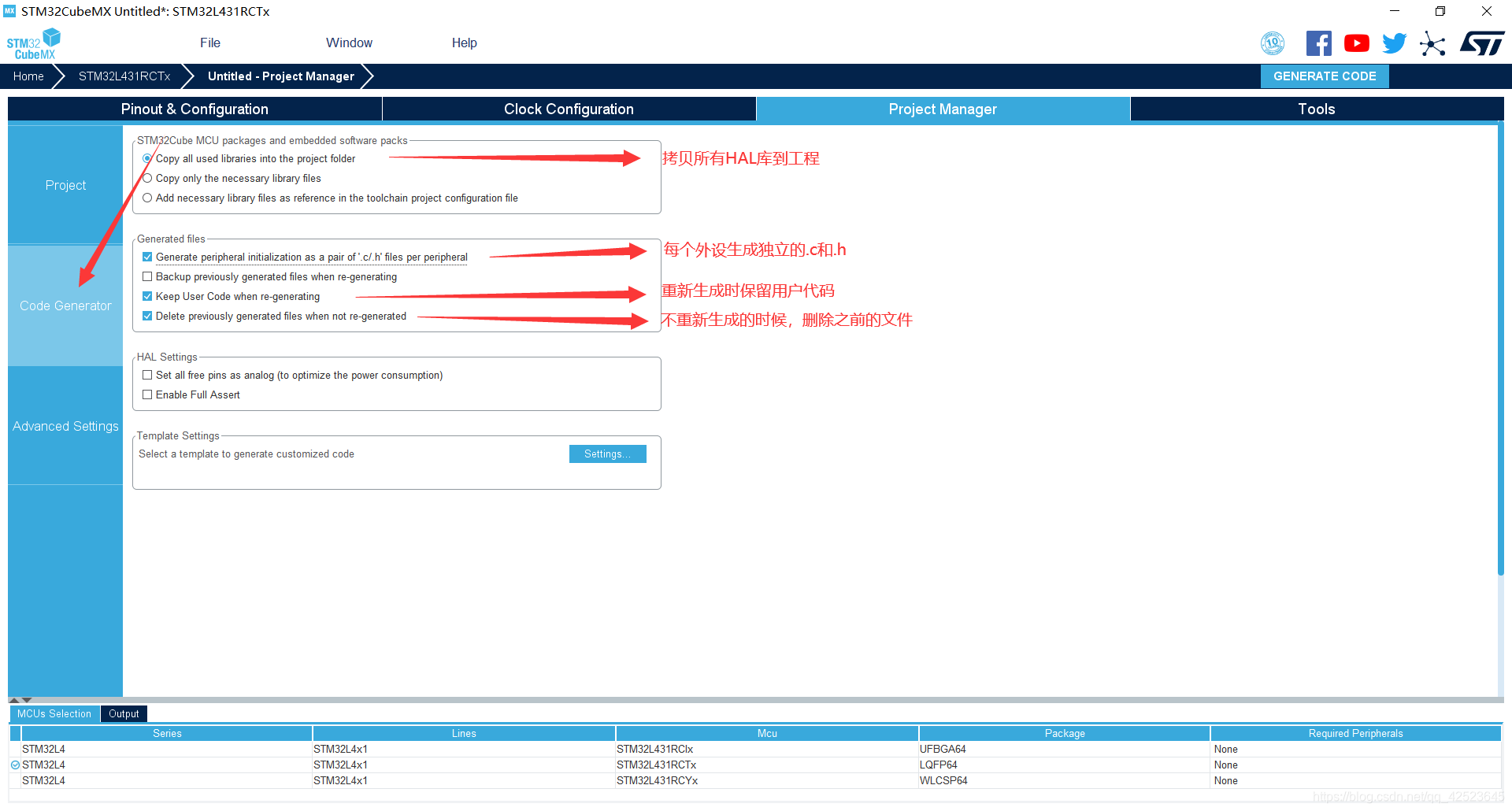Click the YouTube icon at top right
This screenshot has height=811, width=1512.
click(1356, 43)
